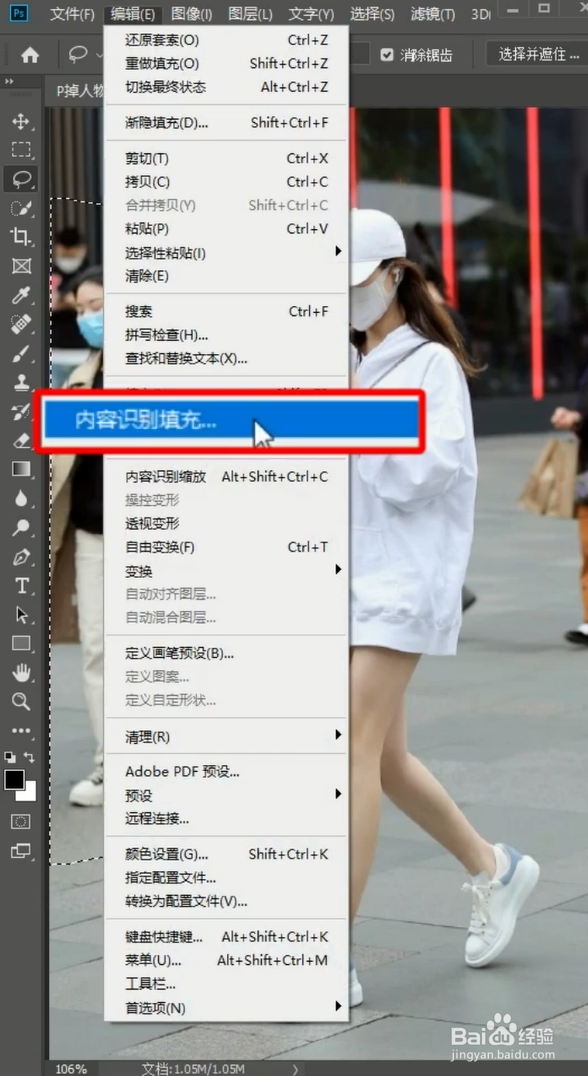Choose 内容识别缩放 in Edit menu
Viewport: 588px width, 1076px height.
point(226,477)
